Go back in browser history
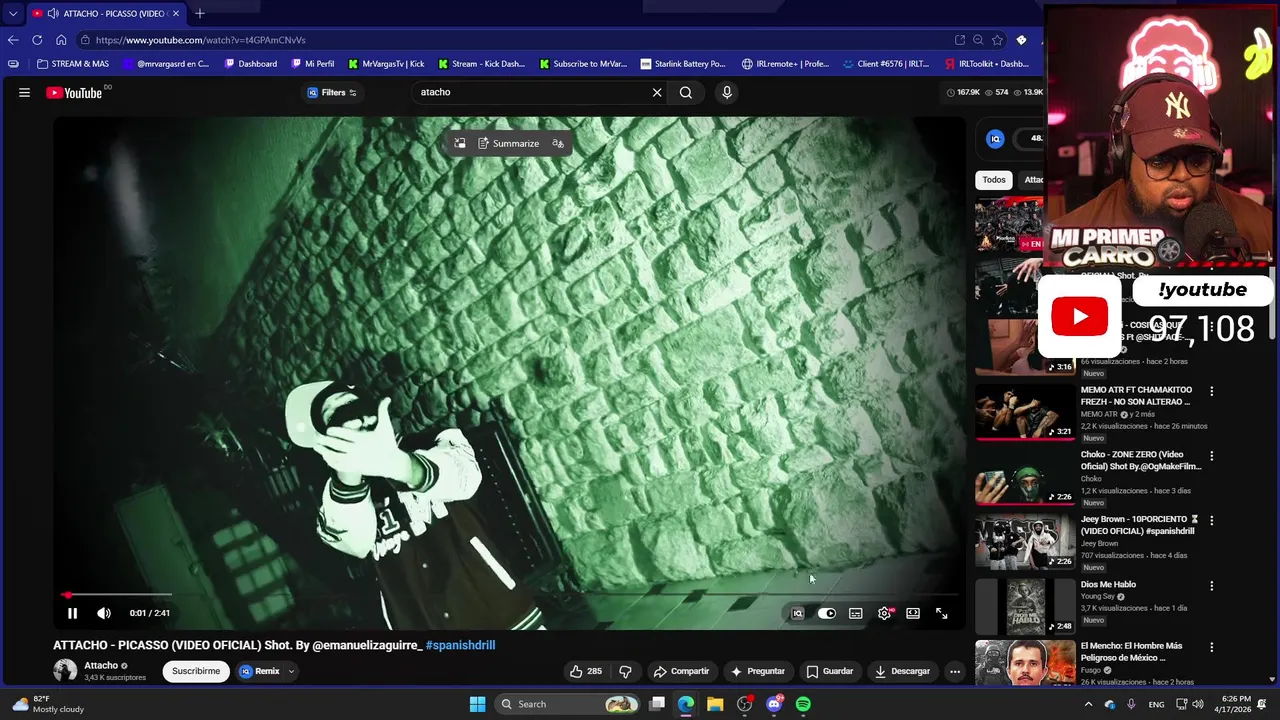1280x720 pixels. (x=13, y=40)
